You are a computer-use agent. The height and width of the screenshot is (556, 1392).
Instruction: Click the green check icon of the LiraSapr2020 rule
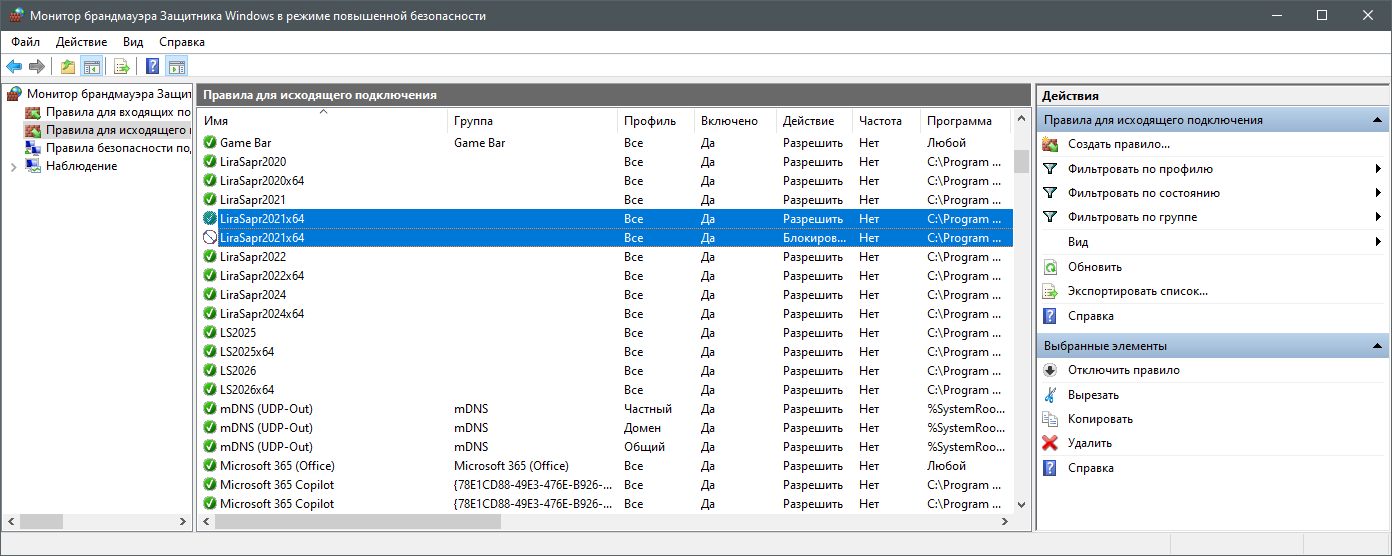click(x=210, y=162)
